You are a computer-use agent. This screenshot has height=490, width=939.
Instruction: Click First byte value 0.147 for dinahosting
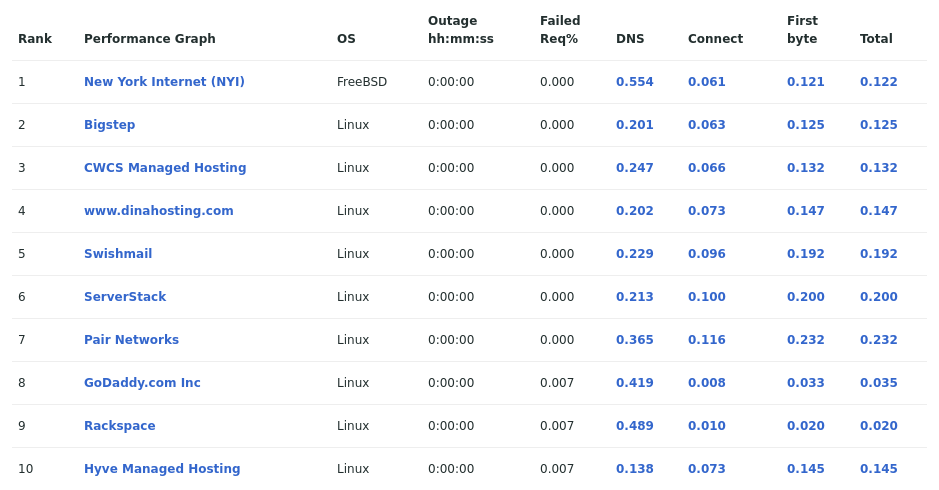805,211
